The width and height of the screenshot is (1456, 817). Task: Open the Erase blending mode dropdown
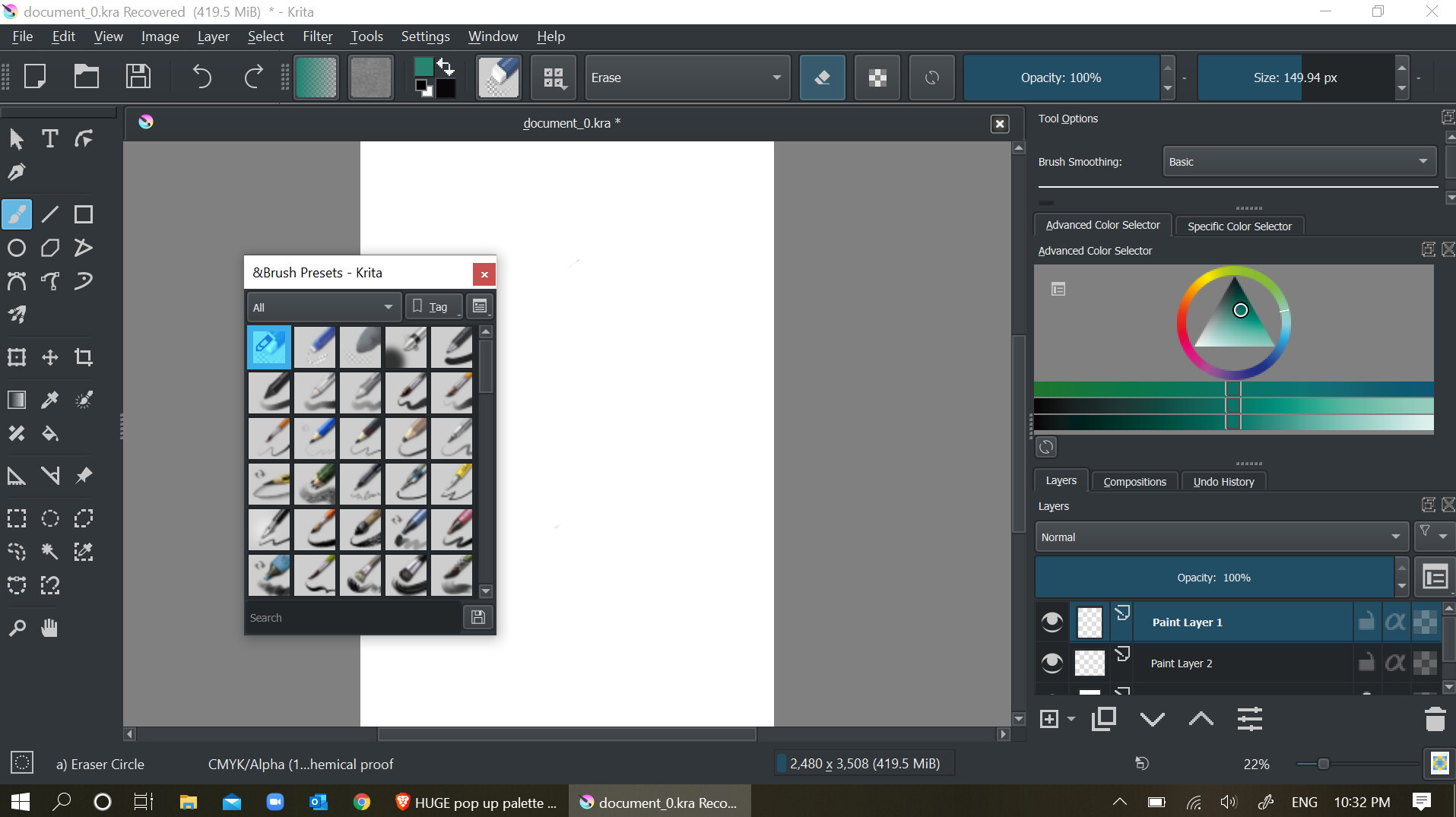pos(686,78)
